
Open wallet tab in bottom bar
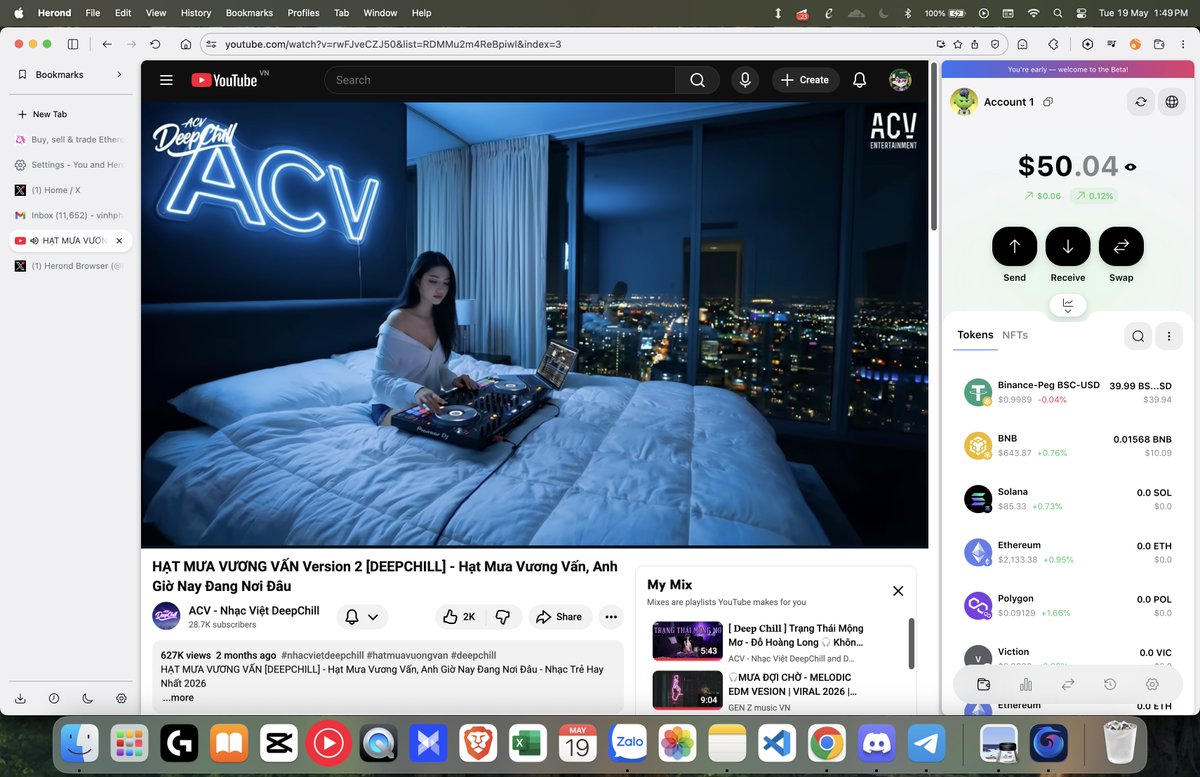click(x=984, y=684)
